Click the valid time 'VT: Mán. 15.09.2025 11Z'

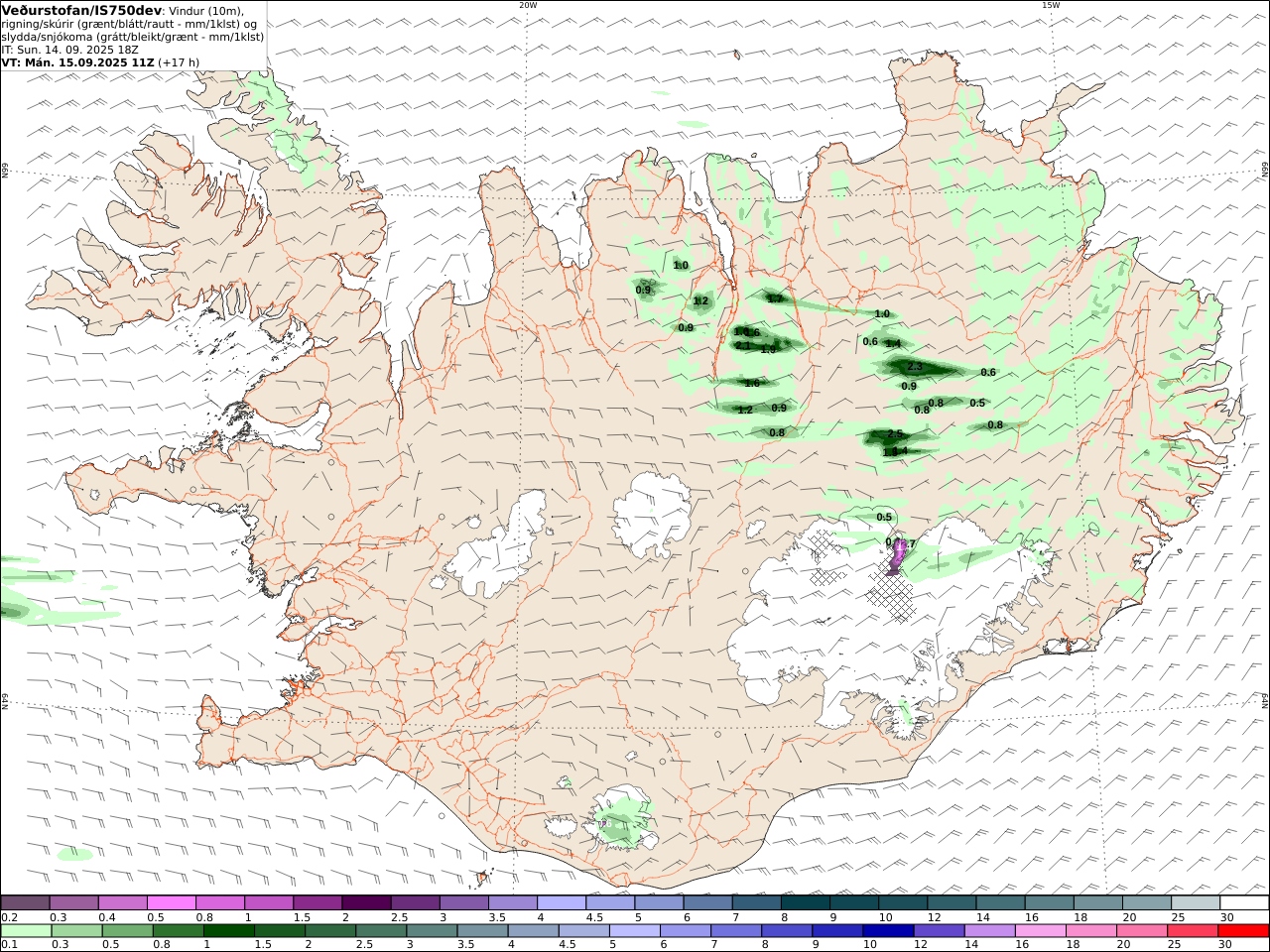coord(78,61)
